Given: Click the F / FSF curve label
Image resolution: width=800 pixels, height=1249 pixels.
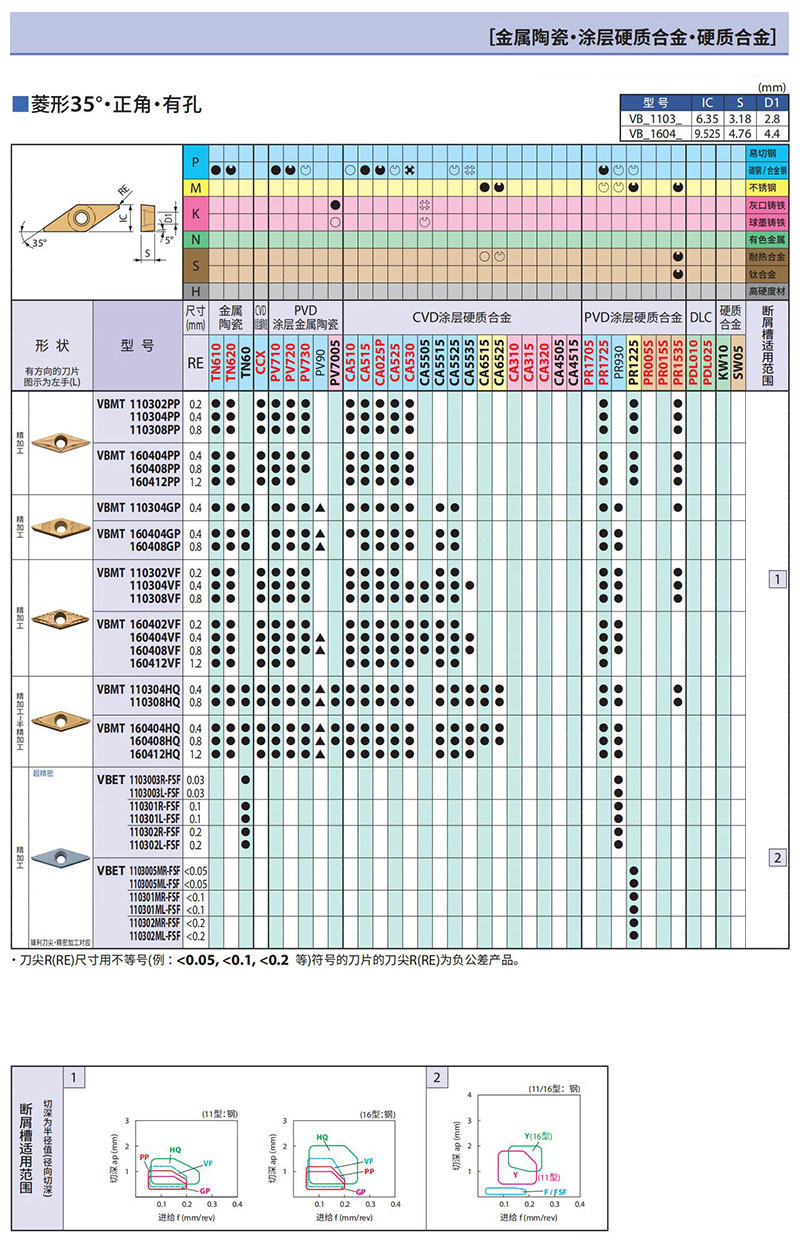Looking at the screenshot, I should (x=553, y=1192).
